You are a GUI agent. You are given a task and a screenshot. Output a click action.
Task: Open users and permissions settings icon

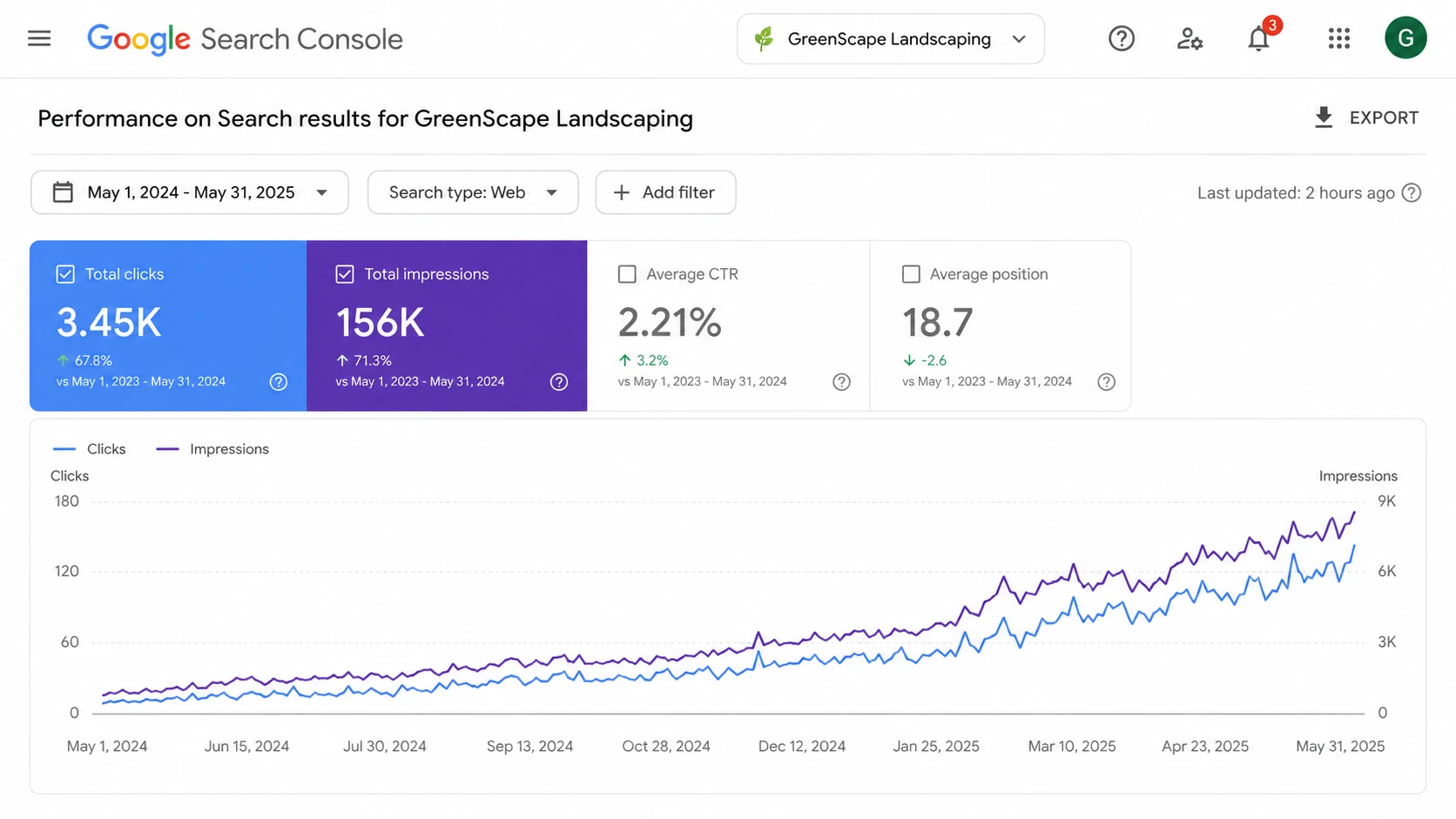[x=1190, y=38]
